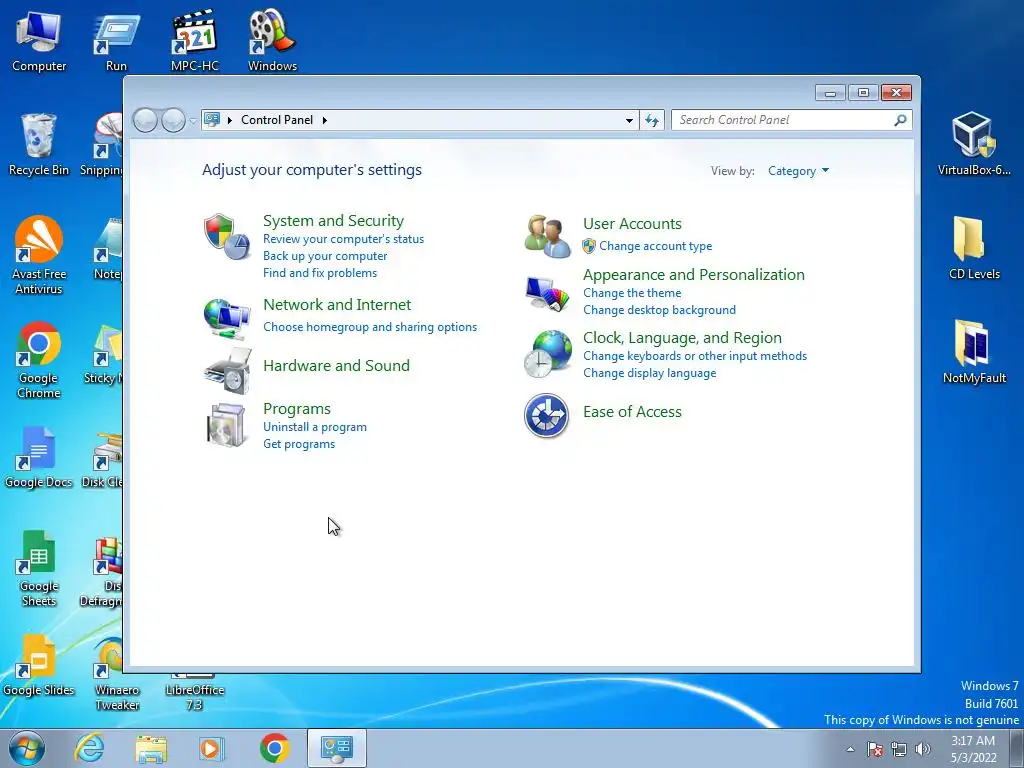Image resolution: width=1024 pixels, height=768 pixels.
Task: Open the Windows Start button
Action: tap(27, 748)
